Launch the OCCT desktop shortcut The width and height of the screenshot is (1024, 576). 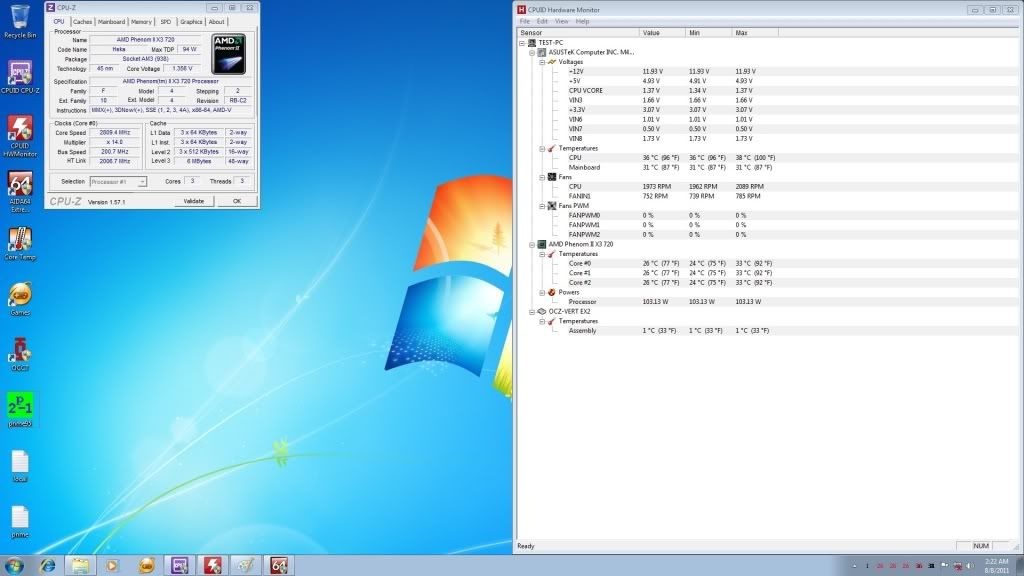20,355
